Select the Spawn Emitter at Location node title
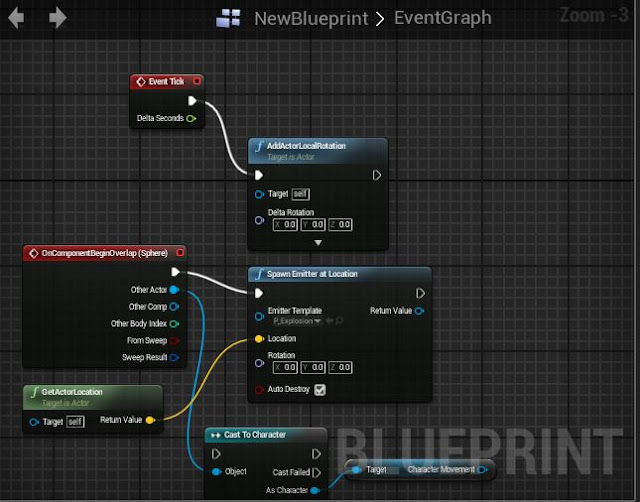This screenshot has width=640, height=502. pos(312,274)
